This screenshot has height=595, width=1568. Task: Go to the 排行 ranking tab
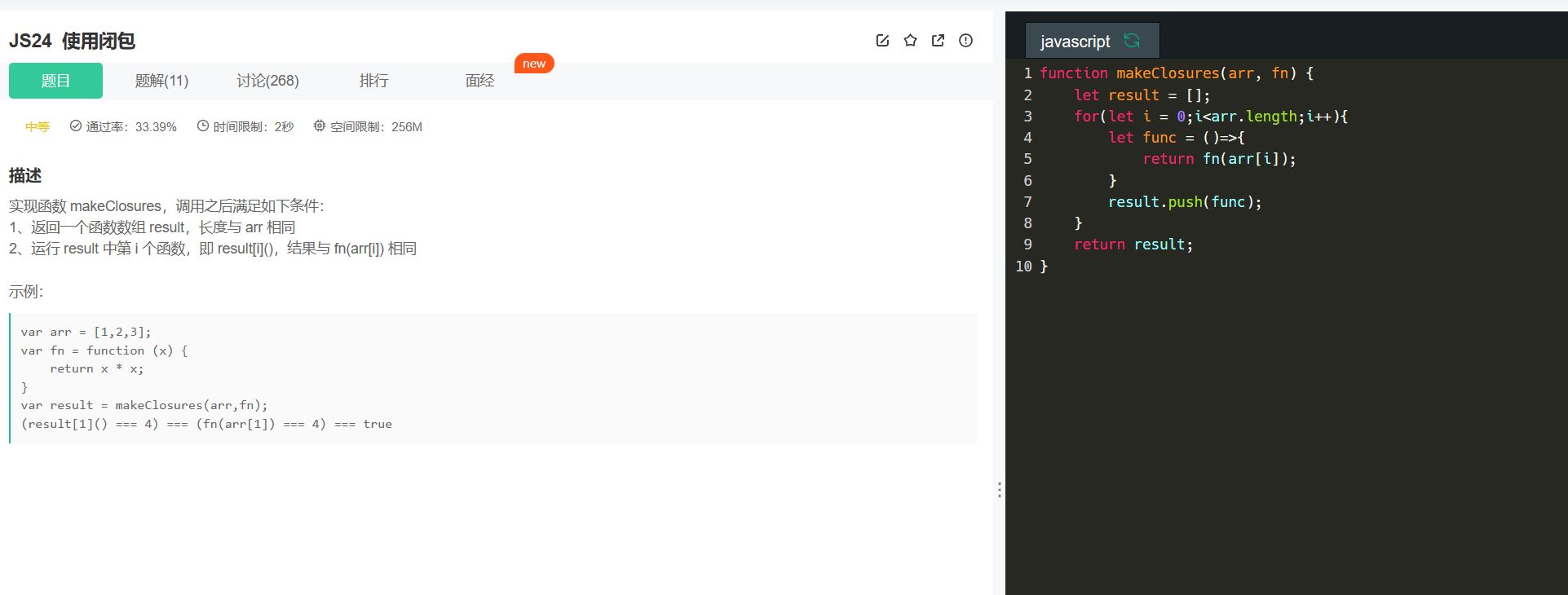tap(373, 81)
